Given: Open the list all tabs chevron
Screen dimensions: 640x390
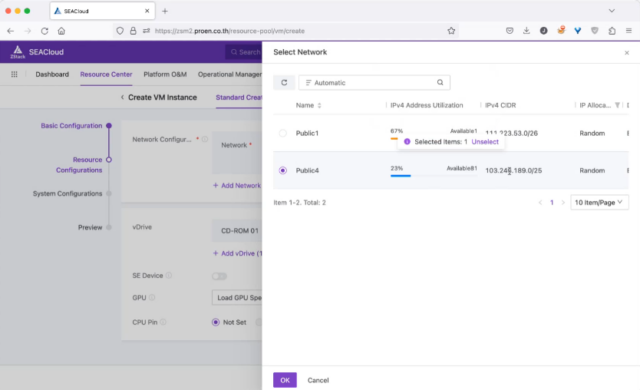Looking at the screenshot, I should coord(611,11).
